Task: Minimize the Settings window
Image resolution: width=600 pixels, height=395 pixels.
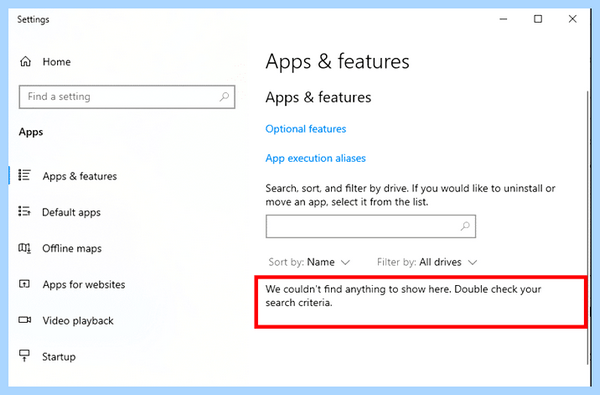Action: [504, 19]
